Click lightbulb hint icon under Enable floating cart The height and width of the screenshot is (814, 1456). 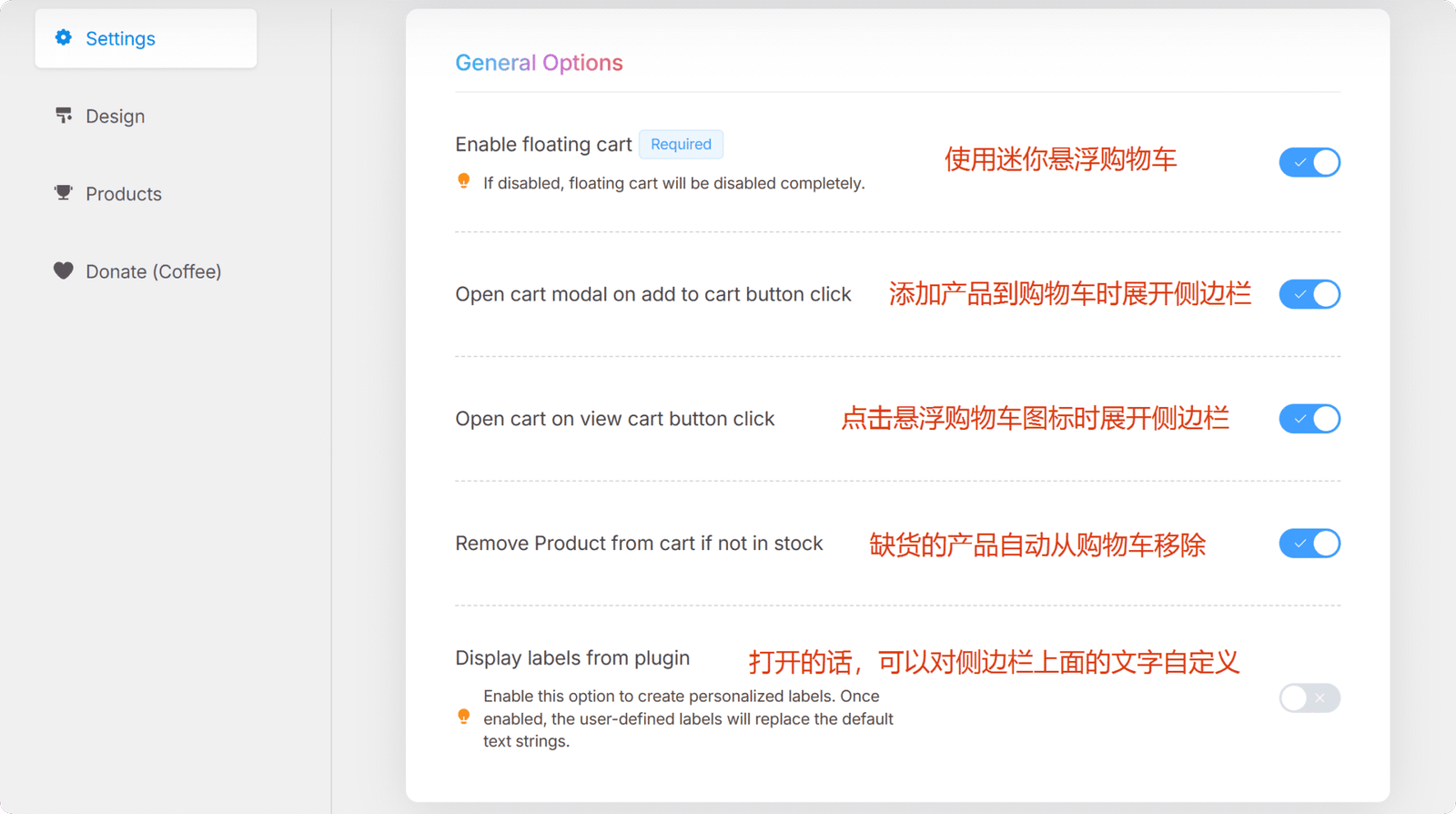click(464, 181)
